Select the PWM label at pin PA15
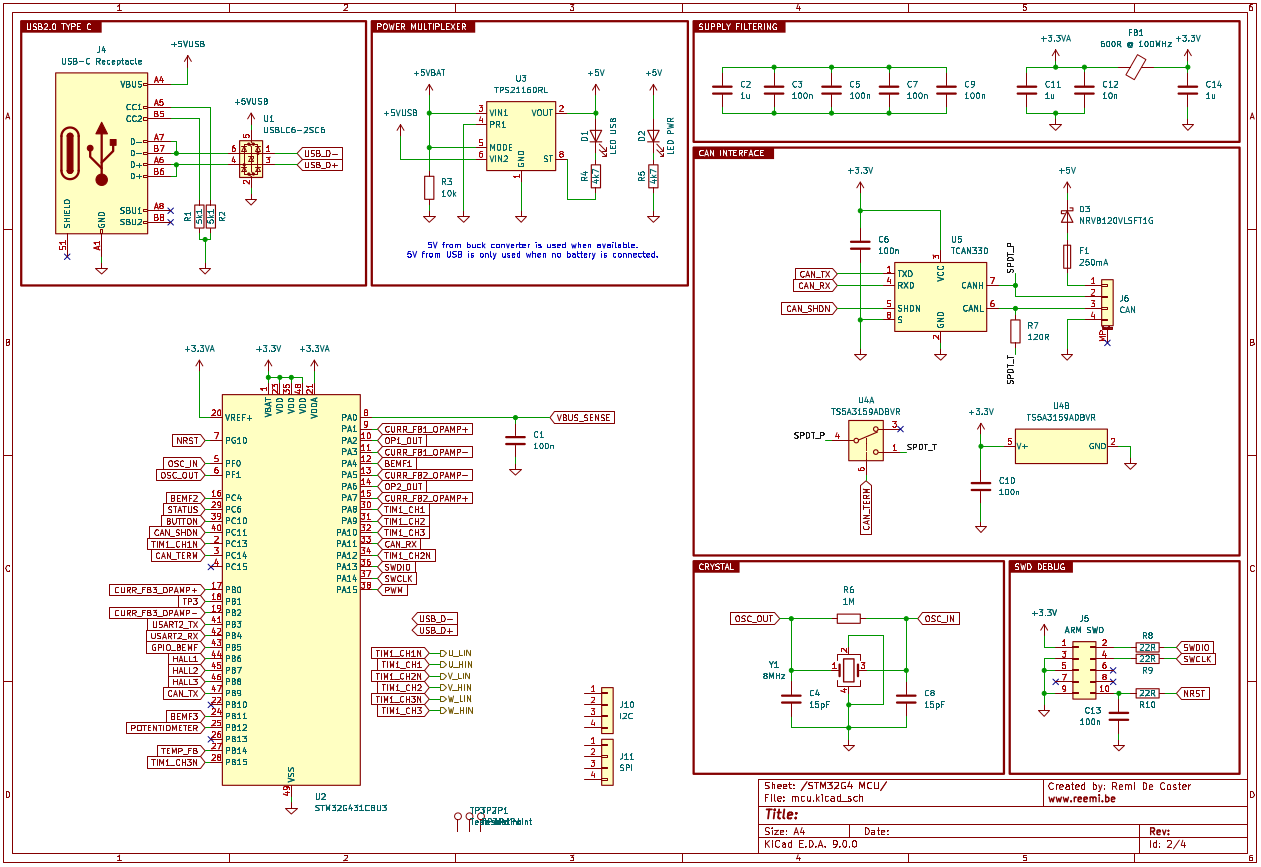This screenshot has height=867, width=1261. [393, 590]
